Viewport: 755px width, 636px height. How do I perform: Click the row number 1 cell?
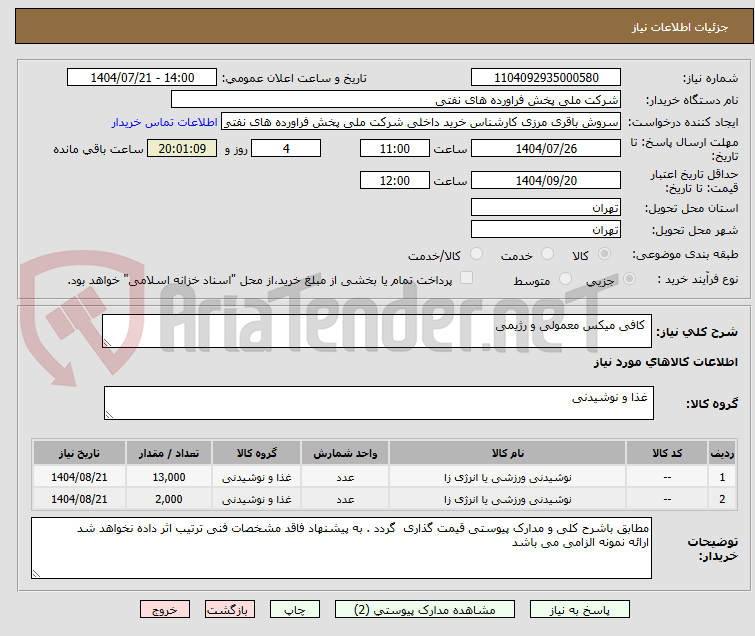click(x=722, y=477)
